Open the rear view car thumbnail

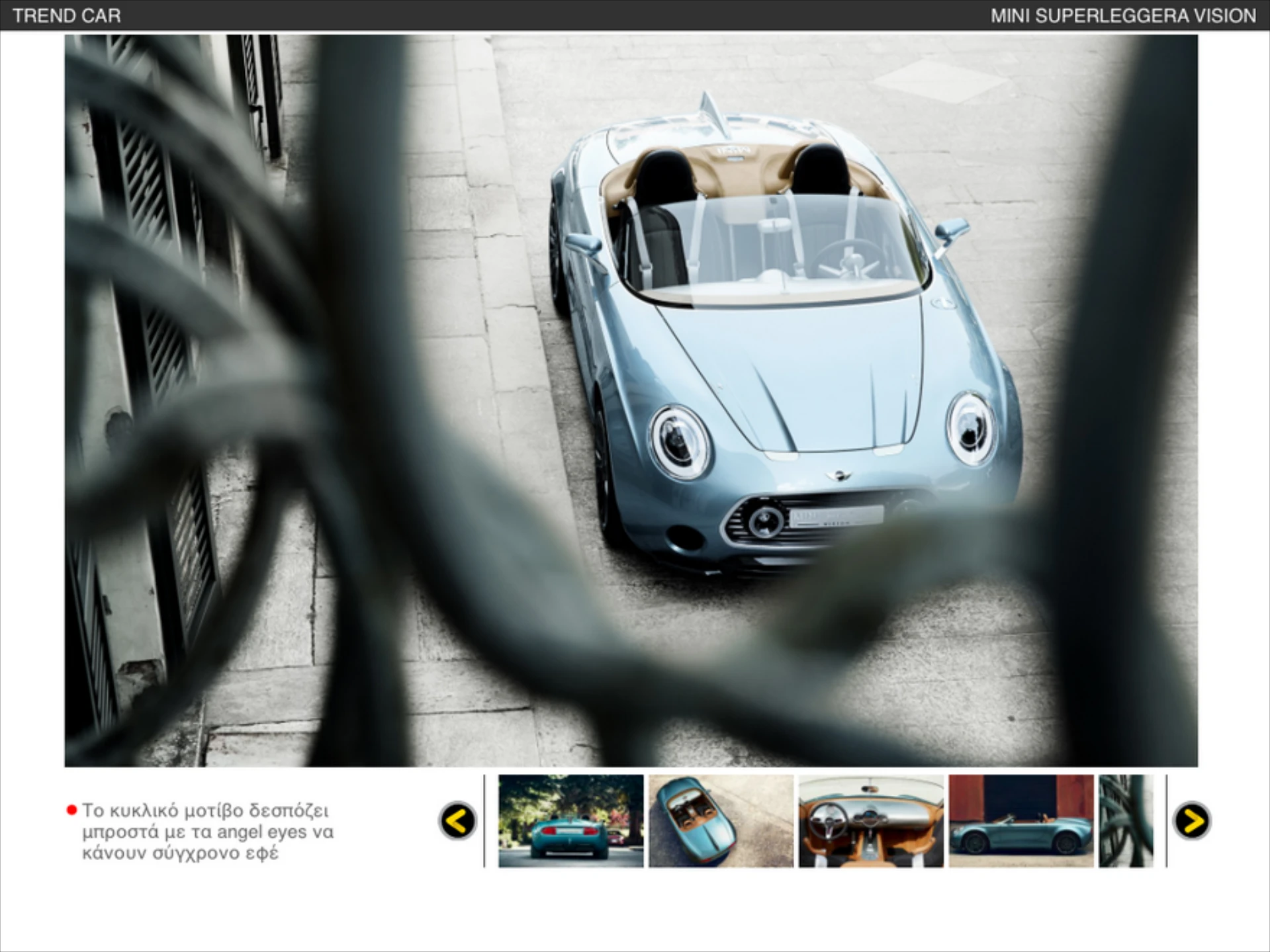point(570,821)
